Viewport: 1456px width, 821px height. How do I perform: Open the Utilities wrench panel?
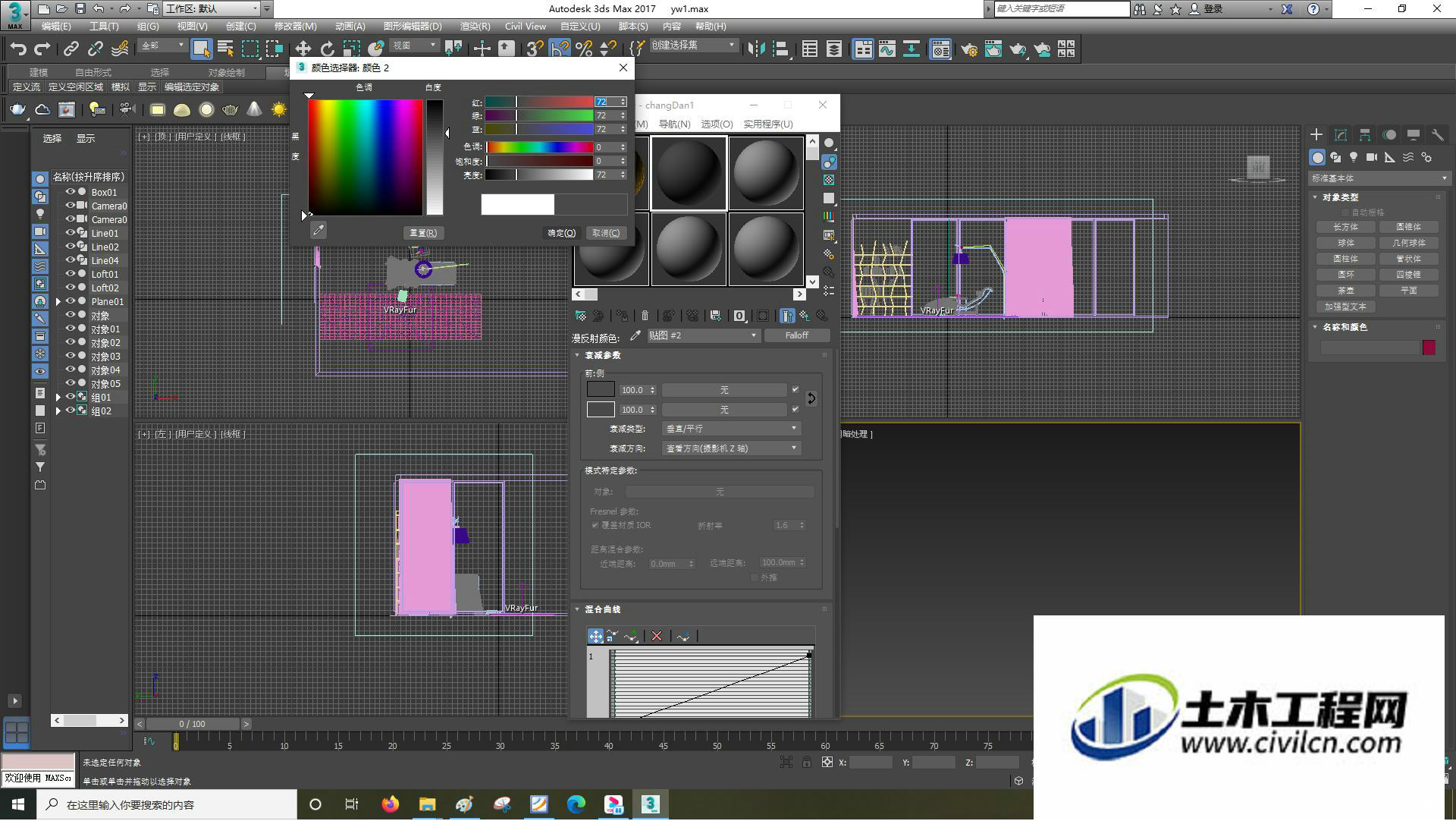pos(1438,134)
